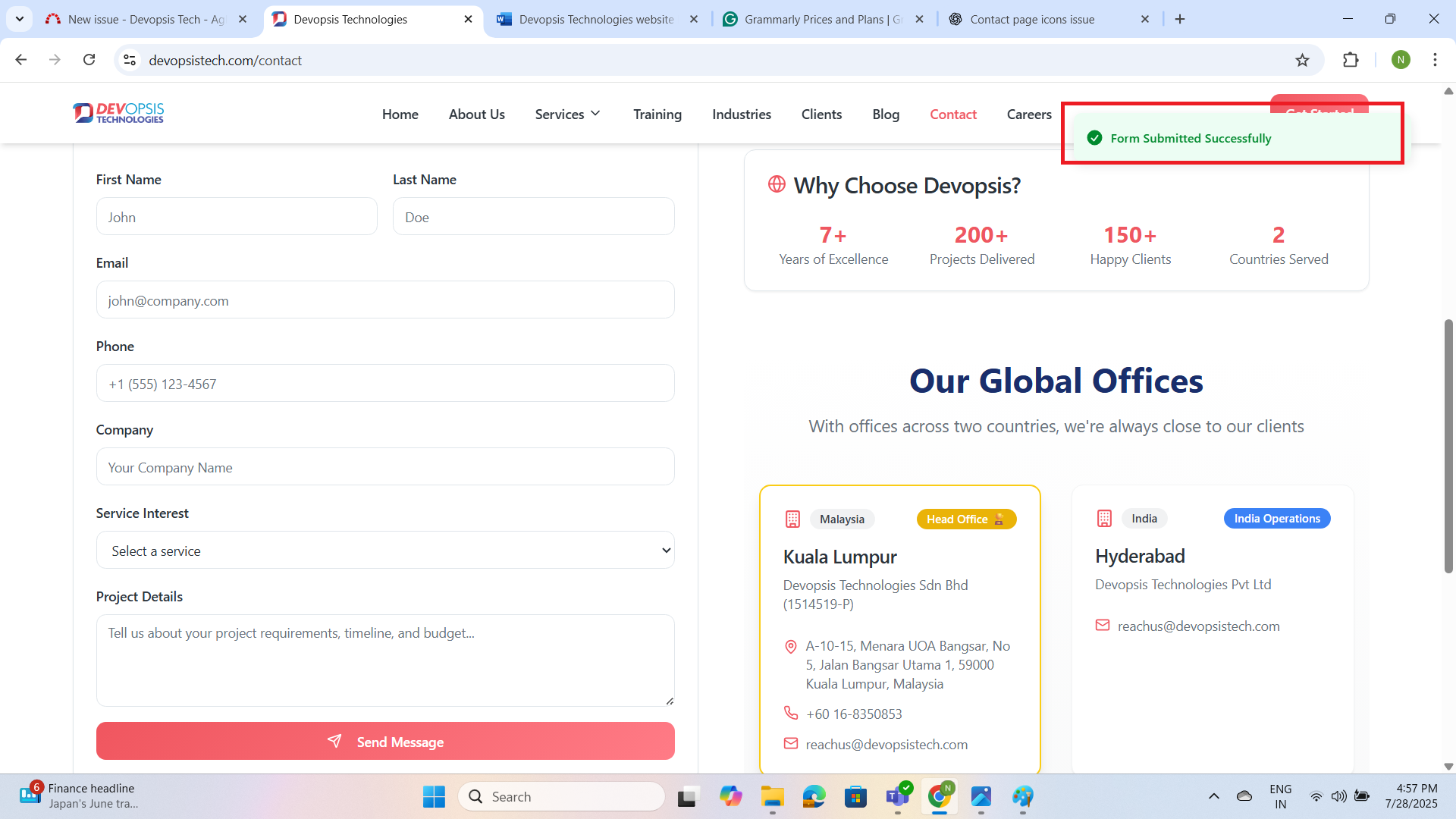Click the phone icon for Kuala Lumpur
1456x819 pixels.
click(791, 713)
